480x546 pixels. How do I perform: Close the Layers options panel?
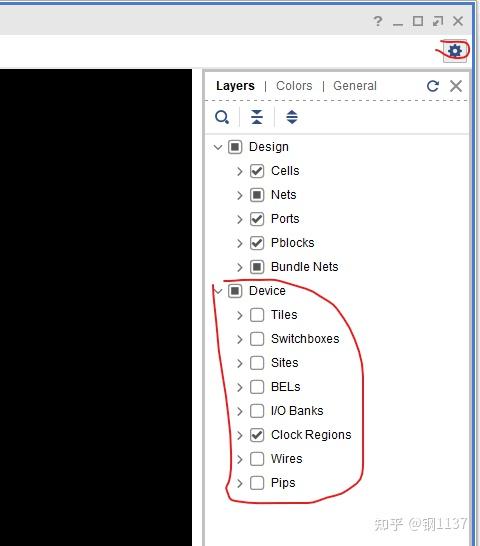pos(456,86)
